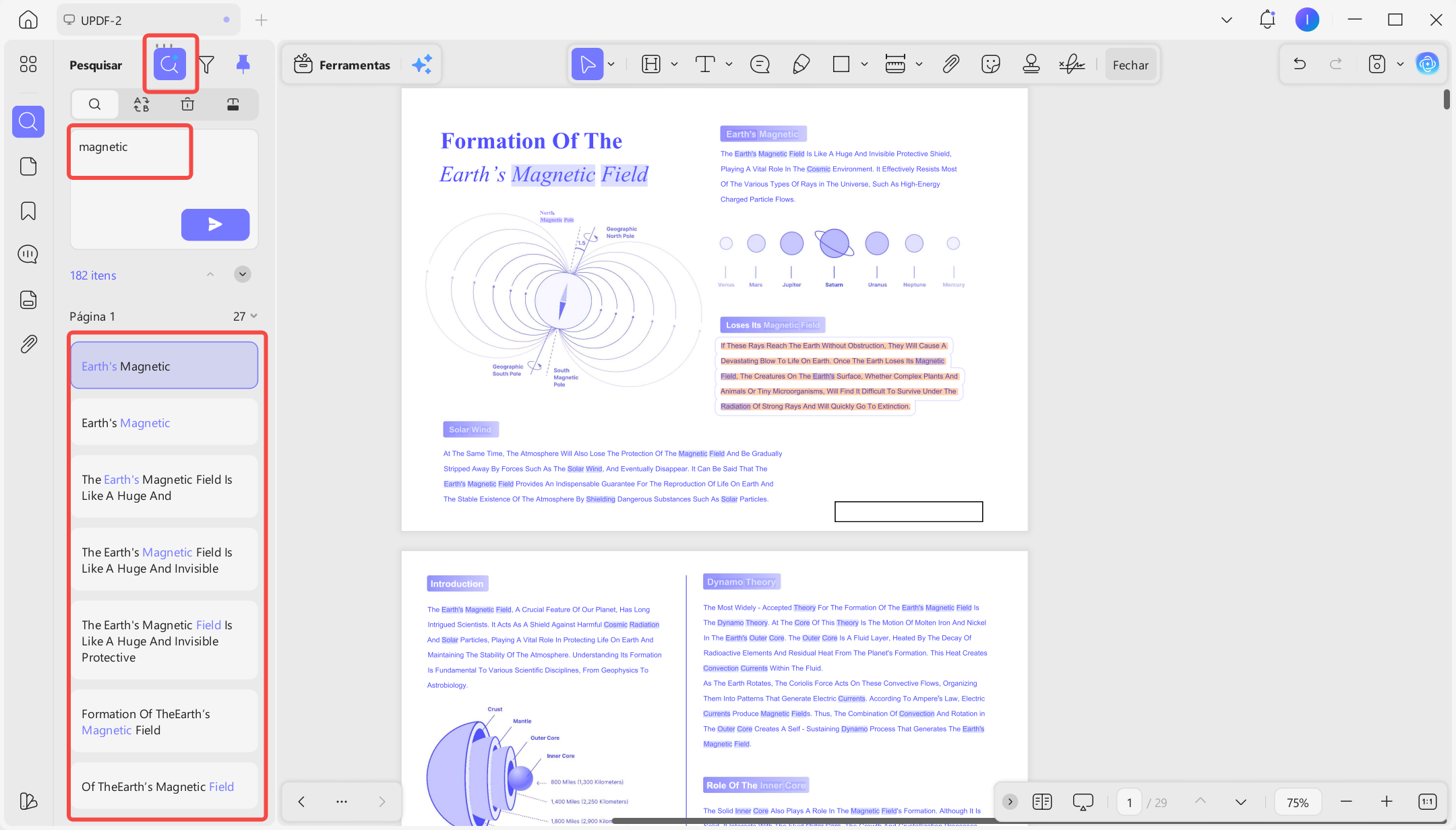1456x830 pixels.
Task: Undo the last action
Action: click(1300, 64)
